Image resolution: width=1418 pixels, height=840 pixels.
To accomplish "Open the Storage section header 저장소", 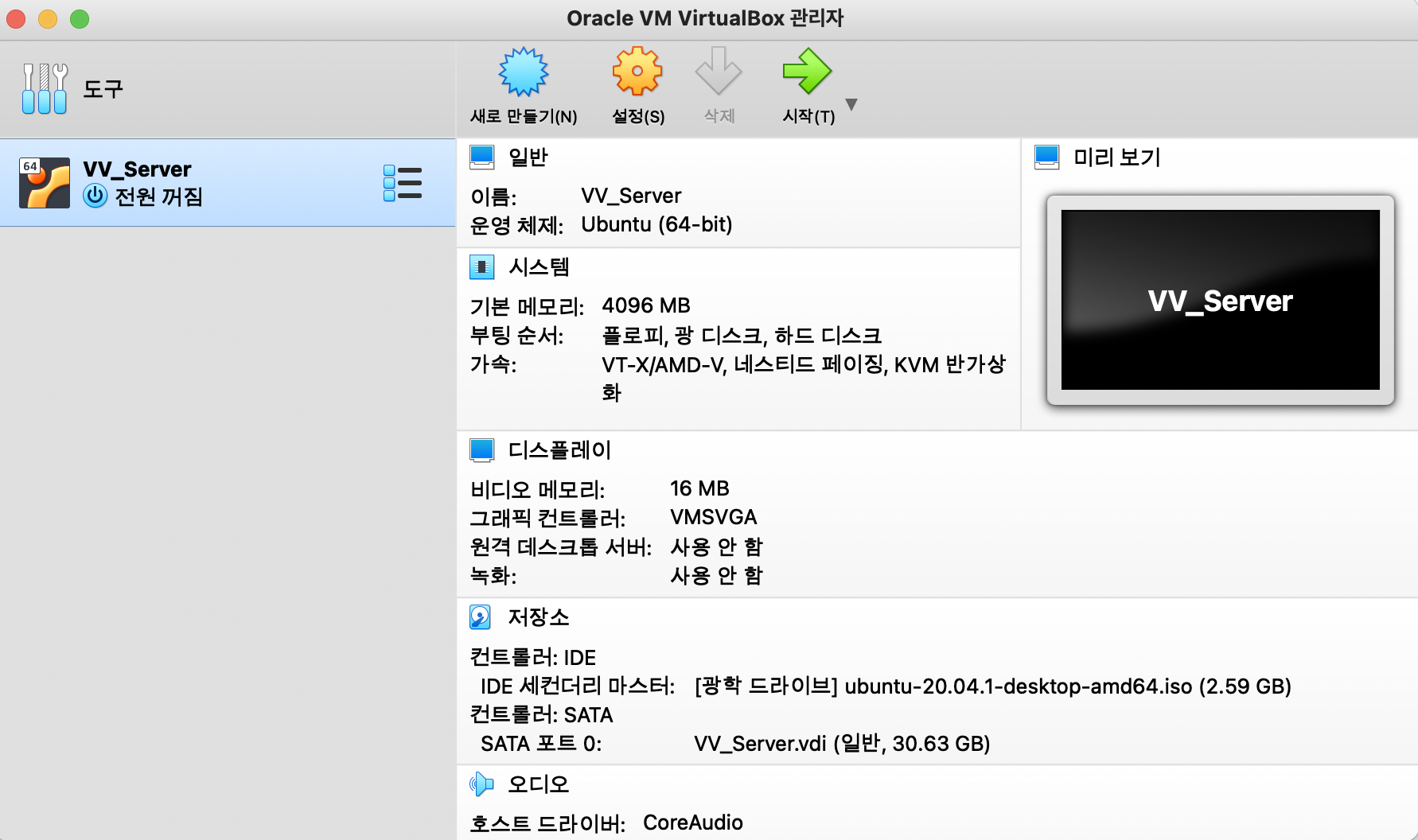I will click(x=539, y=617).
